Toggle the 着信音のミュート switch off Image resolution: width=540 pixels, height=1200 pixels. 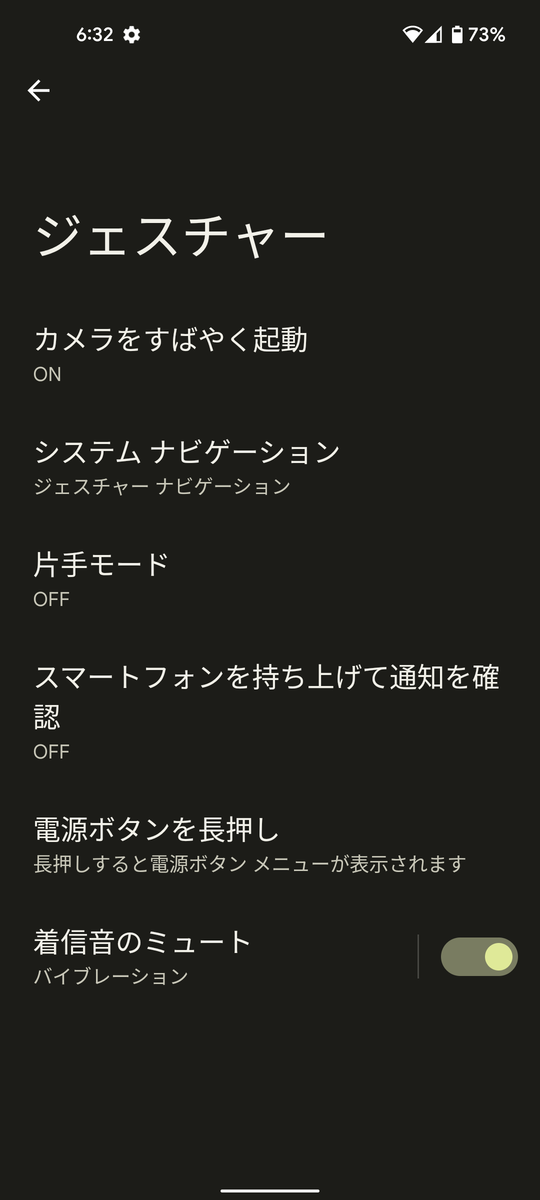click(x=479, y=957)
